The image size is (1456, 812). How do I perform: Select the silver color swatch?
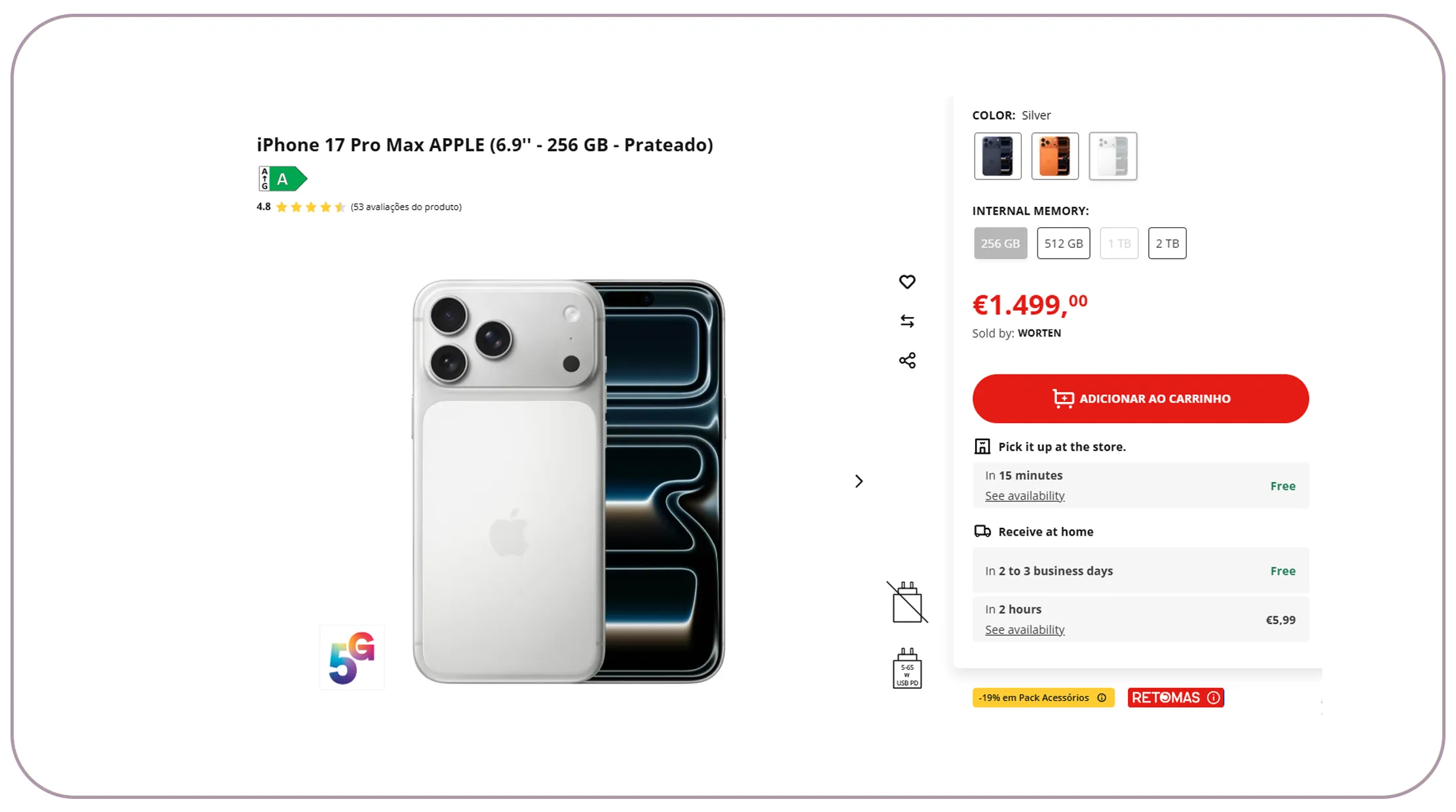tap(1113, 156)
